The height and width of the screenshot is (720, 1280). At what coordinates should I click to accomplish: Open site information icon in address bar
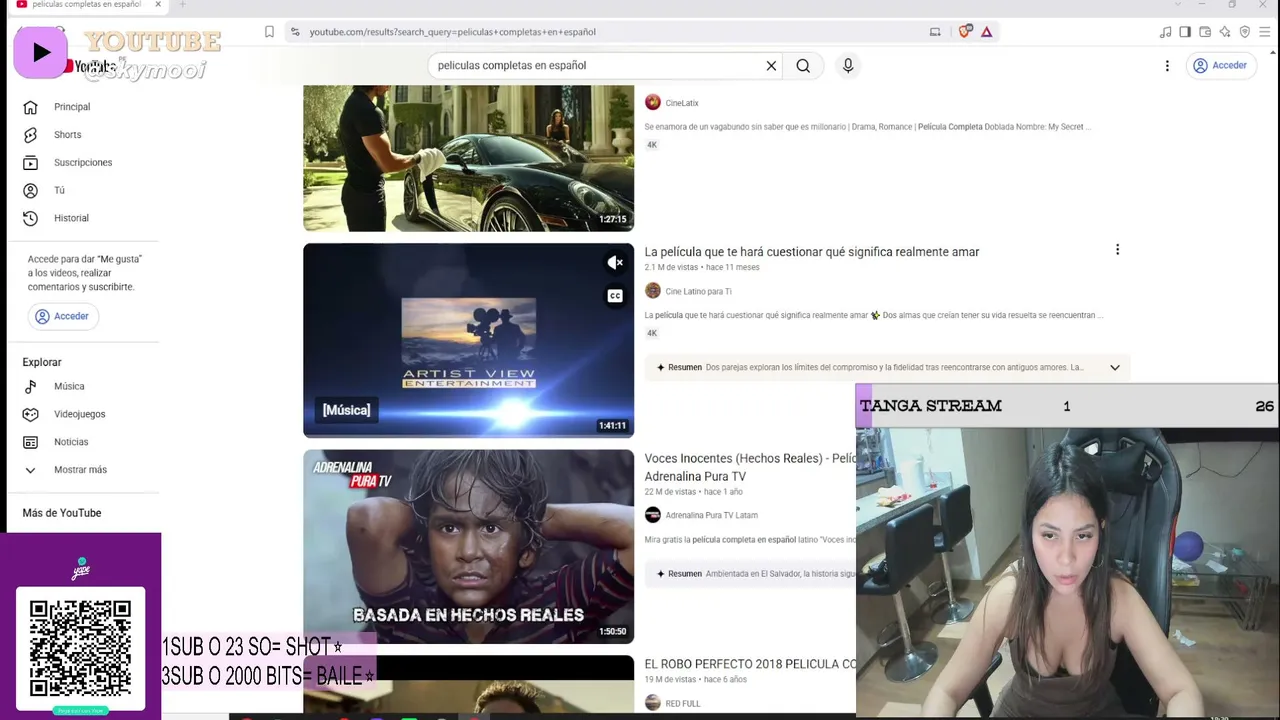[295, 32]
